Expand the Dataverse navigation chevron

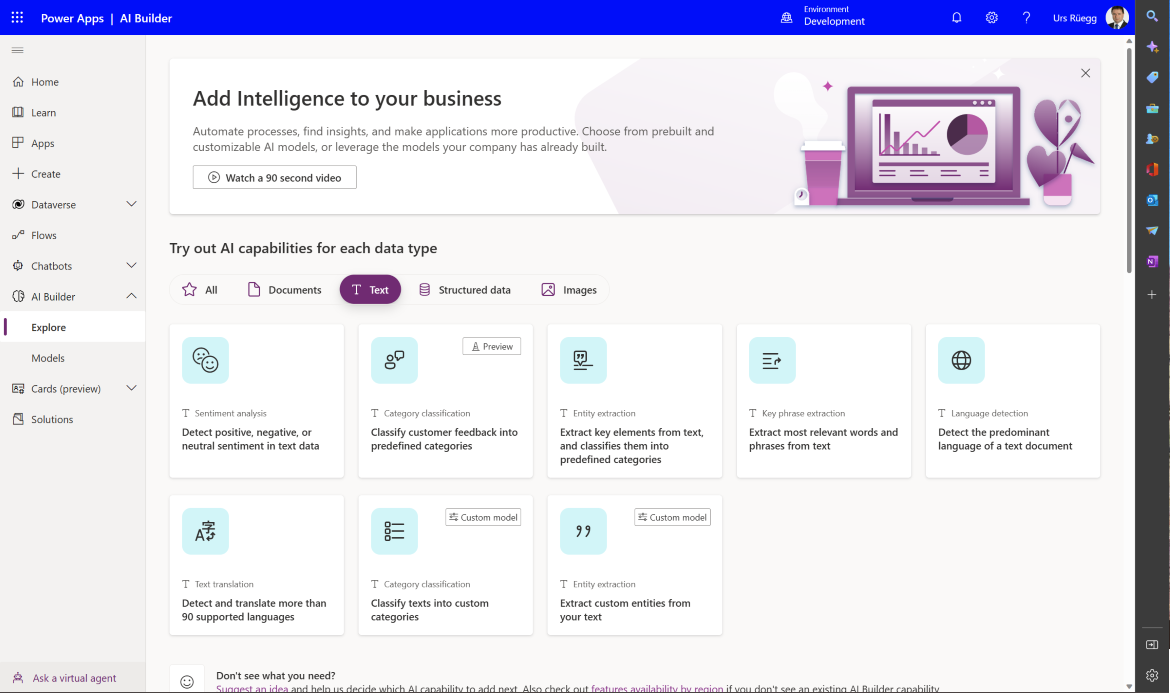pyautogui.click(x=131, y=204)
